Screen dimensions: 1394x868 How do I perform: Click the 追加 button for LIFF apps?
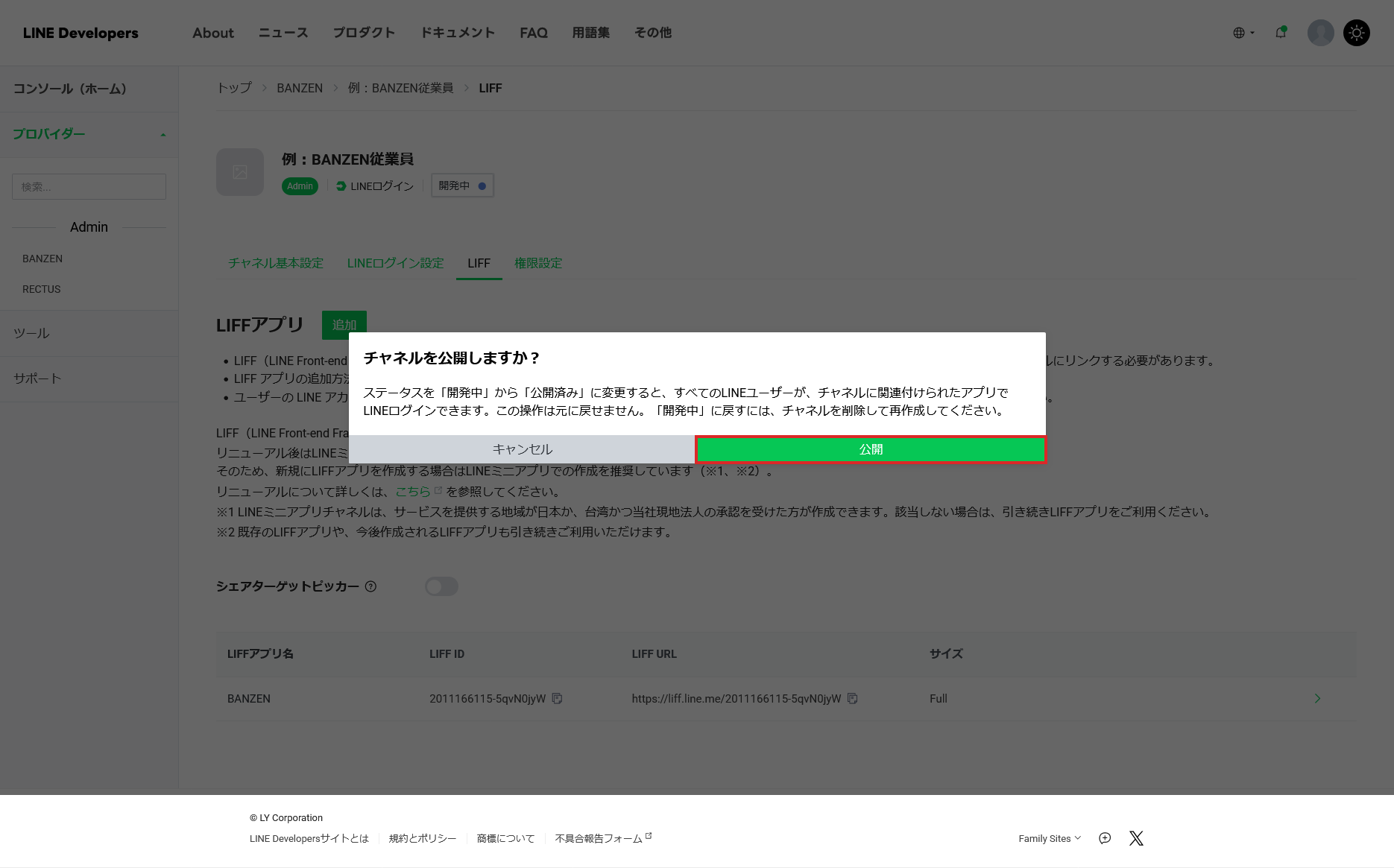click(x=344, y=324)
